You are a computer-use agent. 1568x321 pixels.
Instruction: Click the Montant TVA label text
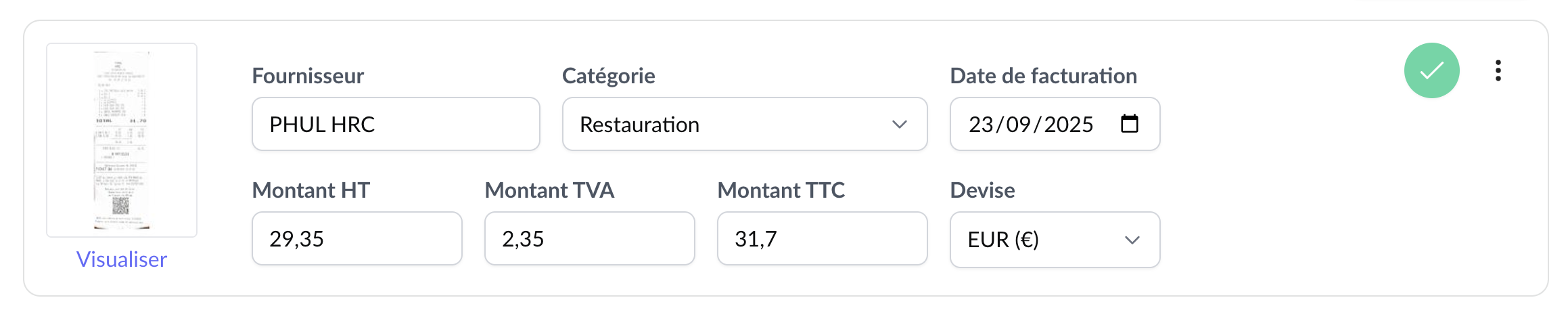[549, 190]
